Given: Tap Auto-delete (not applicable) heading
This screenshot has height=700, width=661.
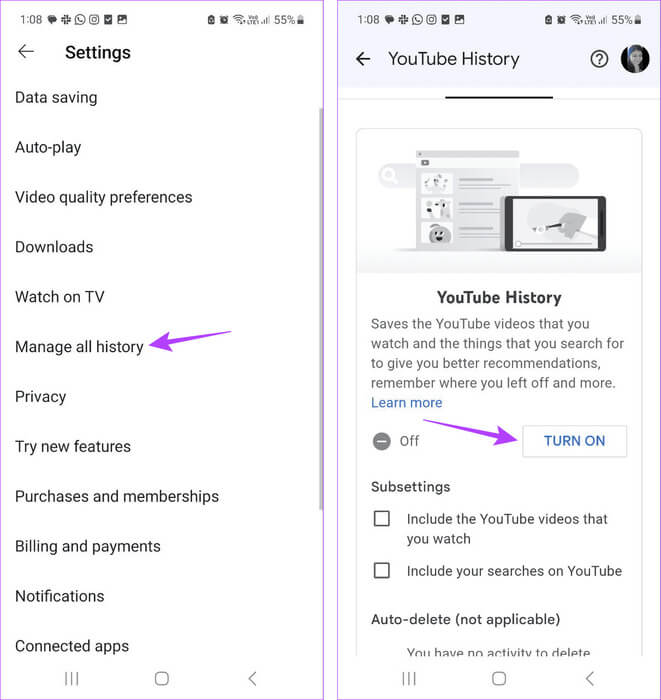Looking at the screenshot, I should (x=466, y=620).
